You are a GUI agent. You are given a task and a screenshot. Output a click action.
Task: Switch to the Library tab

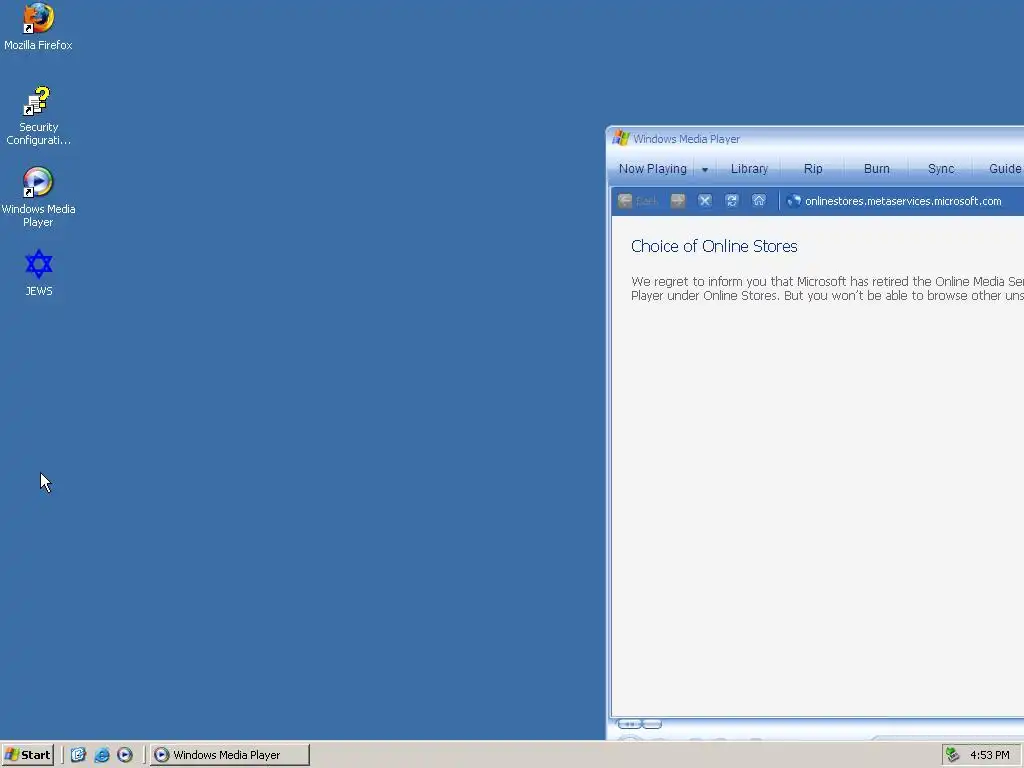point(749,169)
